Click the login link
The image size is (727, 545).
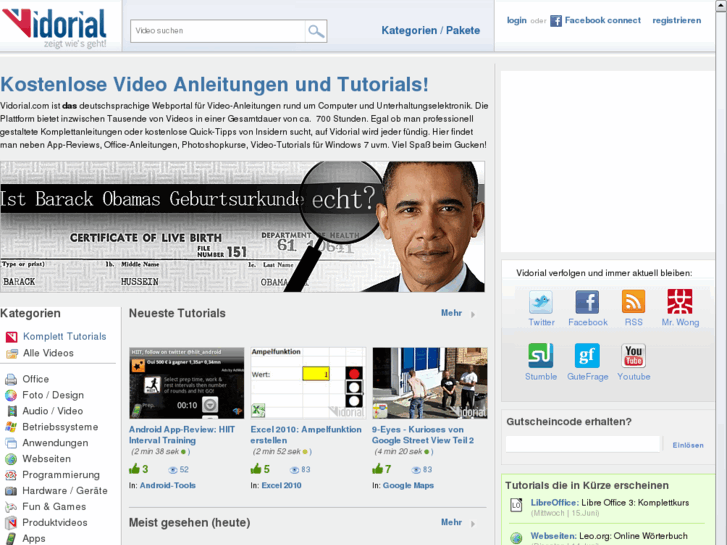(517, 20)
